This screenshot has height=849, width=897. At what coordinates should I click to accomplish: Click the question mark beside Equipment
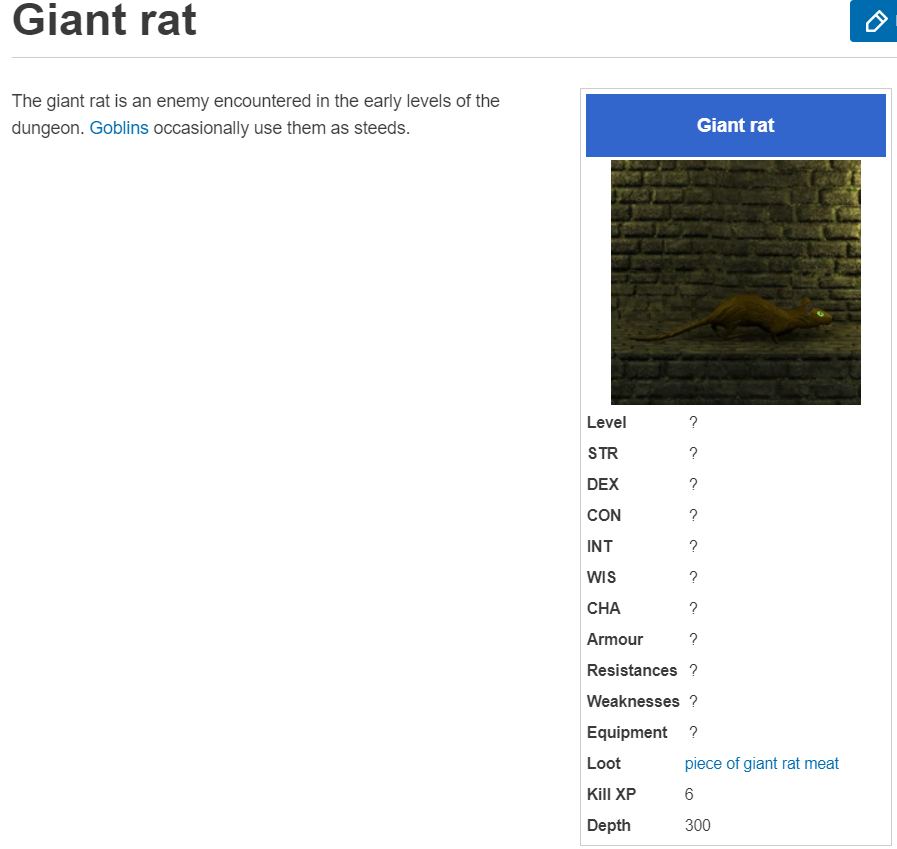pos(693,732)
